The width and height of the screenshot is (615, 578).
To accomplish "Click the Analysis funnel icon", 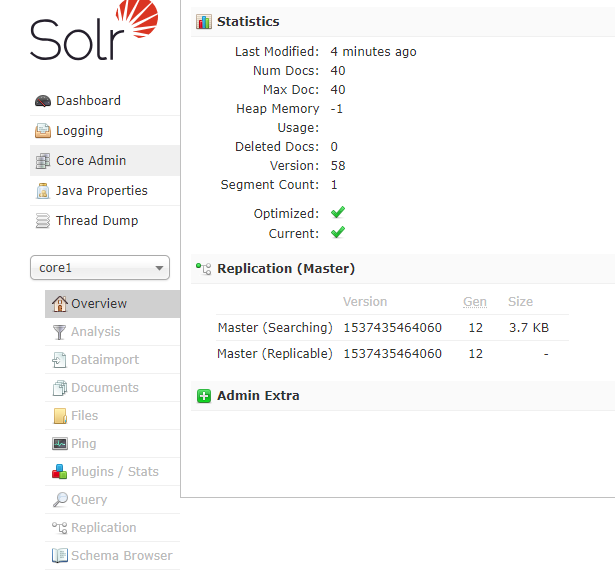I will (x=60, y=332).
